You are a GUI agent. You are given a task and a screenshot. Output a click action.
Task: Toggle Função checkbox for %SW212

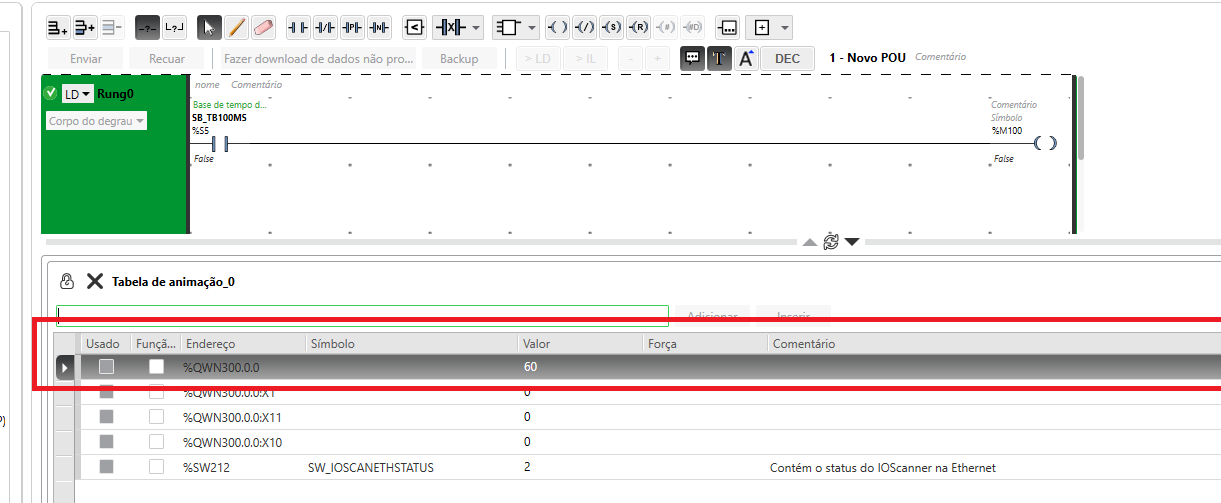tap(156, 467)
